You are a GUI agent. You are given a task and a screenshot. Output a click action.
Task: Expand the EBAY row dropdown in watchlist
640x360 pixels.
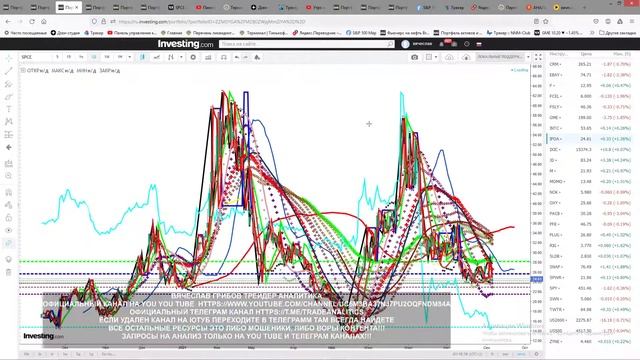coord(561,75)
